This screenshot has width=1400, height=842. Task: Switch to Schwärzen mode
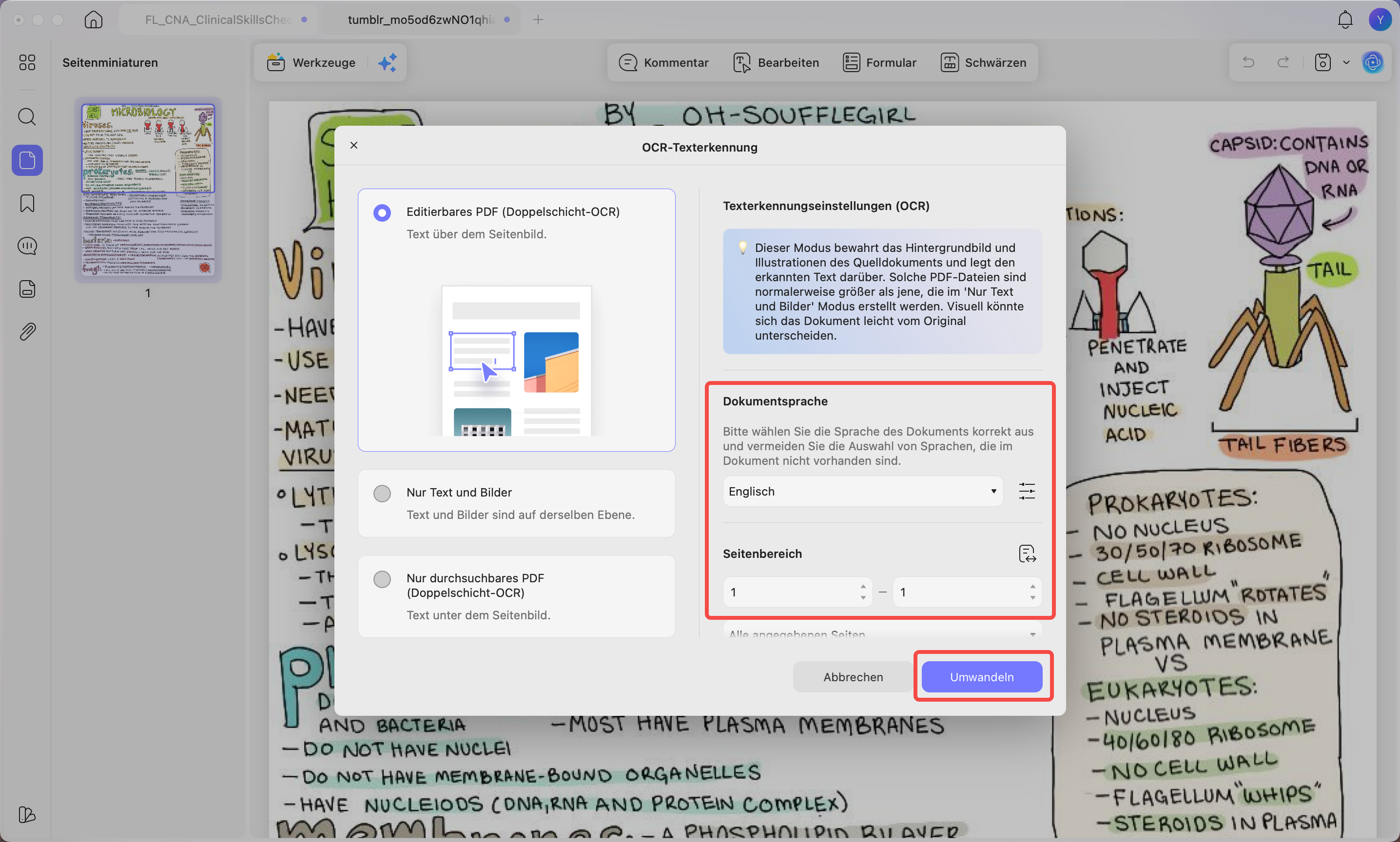[983, 62]
